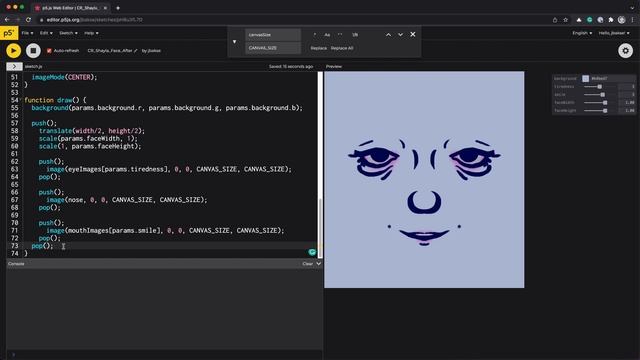Click the tiredness numeric value field
This screenshot has width=640, height=360.
point(627,87)
